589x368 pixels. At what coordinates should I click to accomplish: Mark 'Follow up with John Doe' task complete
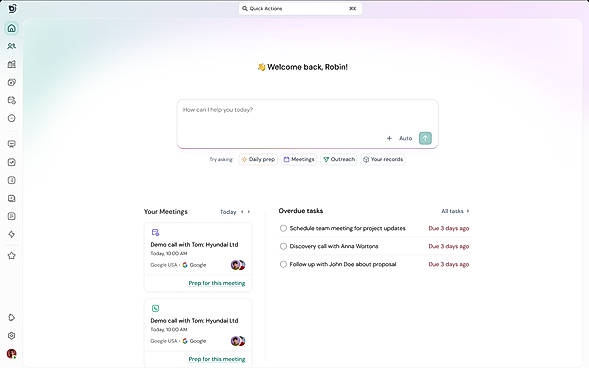[x=283, y=264]
